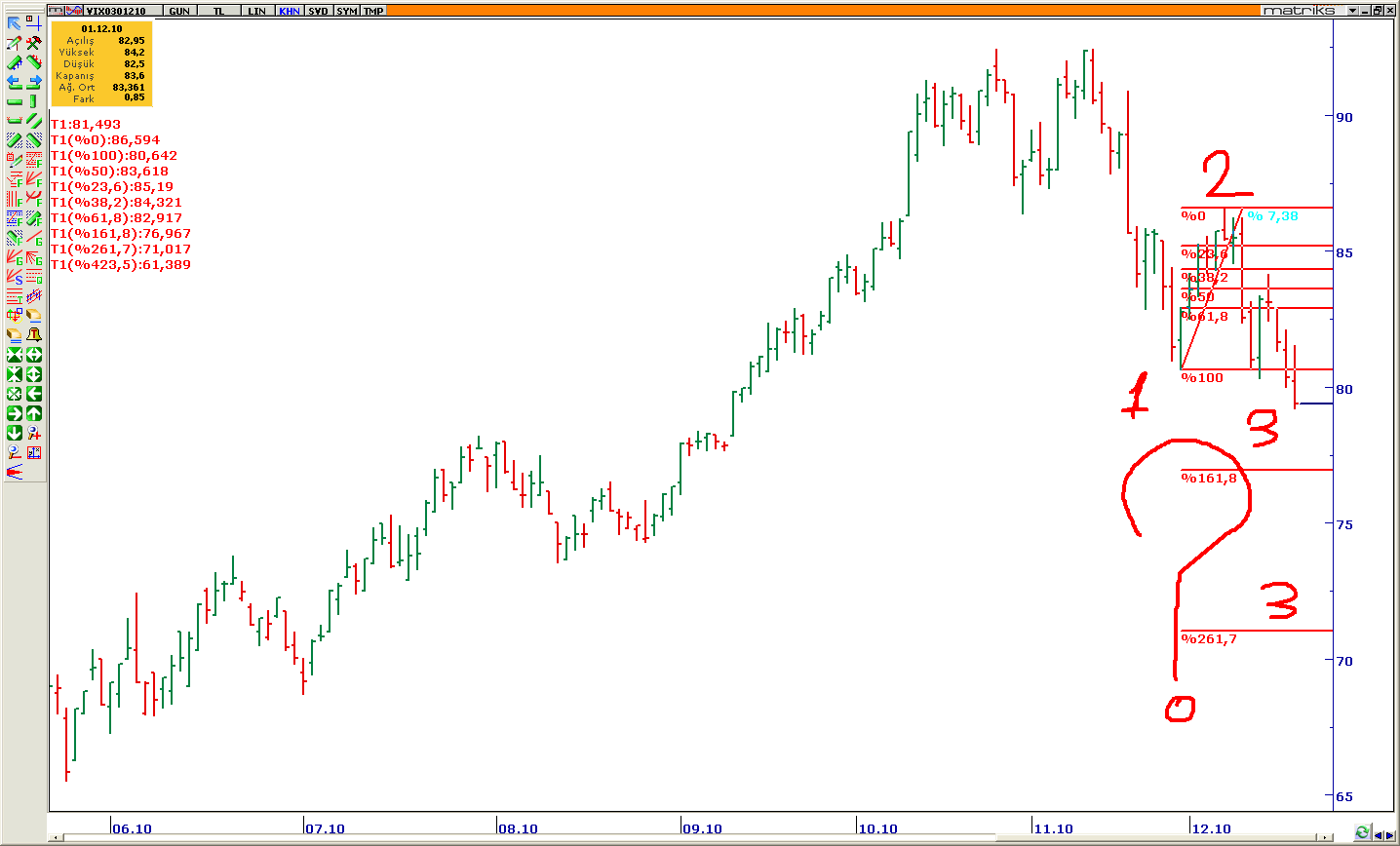The height and width of the screenshot is (846, 1400).
Task: Click the hammer and pick tools icon
Action: pos(34,43)
